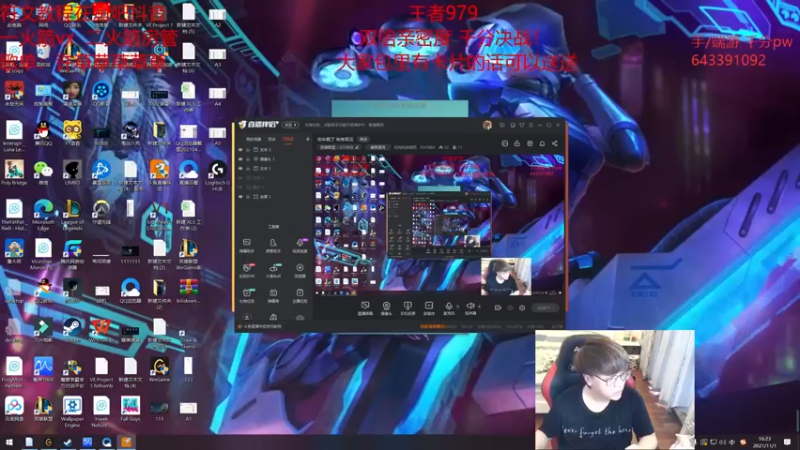Open the Windows Start button
Image resolution: width=800 pixels, height=450 pixels.
[9, 442]
